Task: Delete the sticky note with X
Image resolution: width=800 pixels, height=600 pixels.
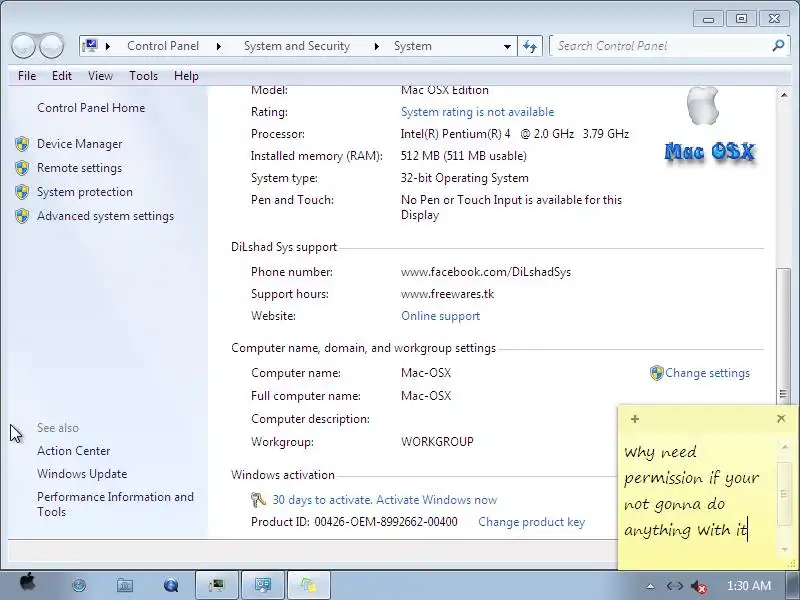Action: [x=781, y=418]
